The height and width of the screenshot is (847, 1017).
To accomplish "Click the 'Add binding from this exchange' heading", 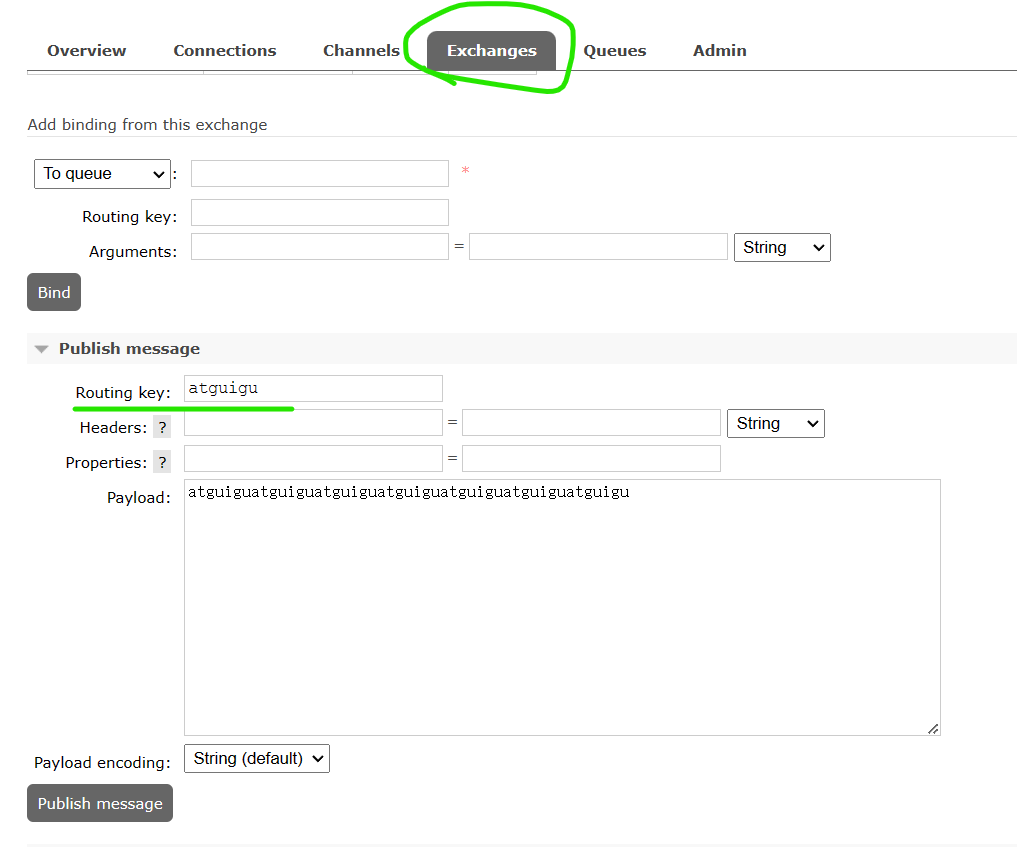I will click(x=147, y=125).
